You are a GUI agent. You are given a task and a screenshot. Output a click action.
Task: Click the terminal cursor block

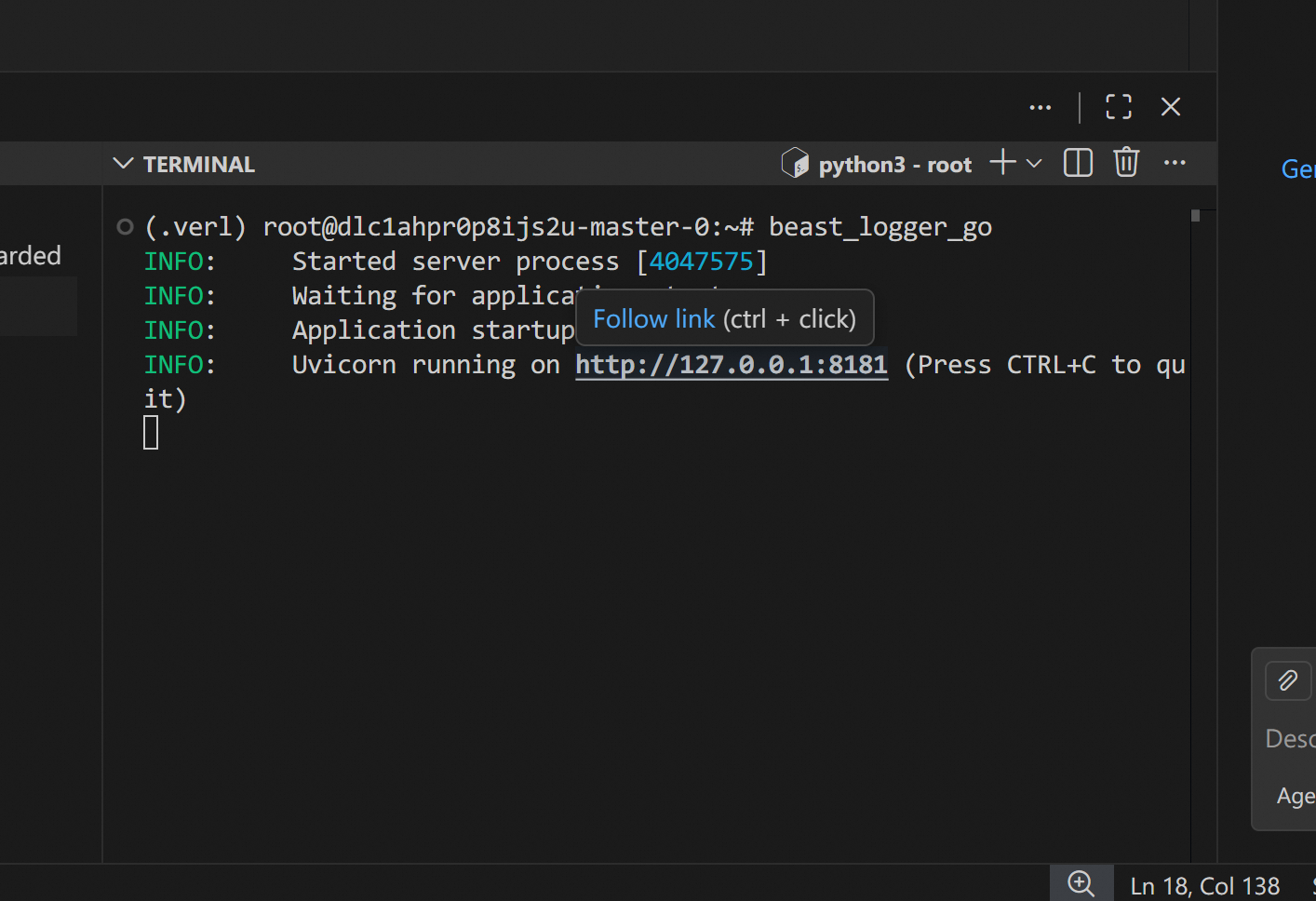(151, 433)
